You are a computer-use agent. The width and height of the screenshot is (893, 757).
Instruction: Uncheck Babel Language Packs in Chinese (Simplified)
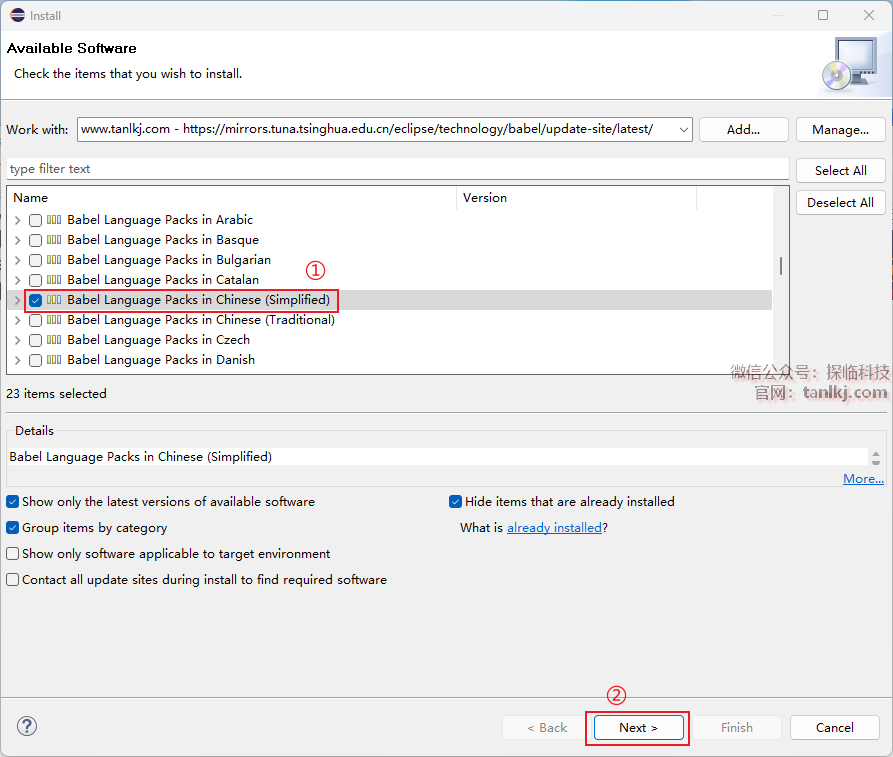(x=35, y=300)
